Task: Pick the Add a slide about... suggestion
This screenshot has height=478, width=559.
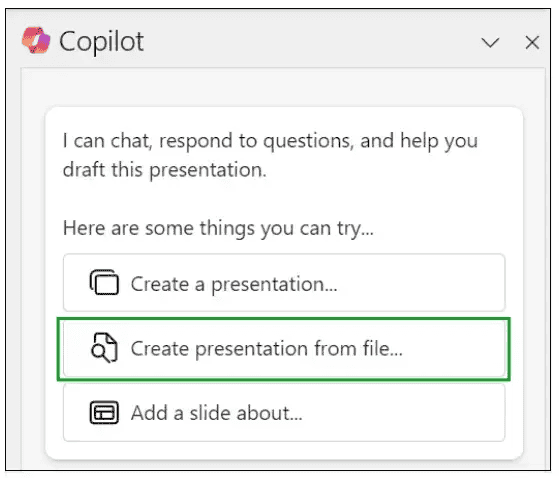Action: 284,412
